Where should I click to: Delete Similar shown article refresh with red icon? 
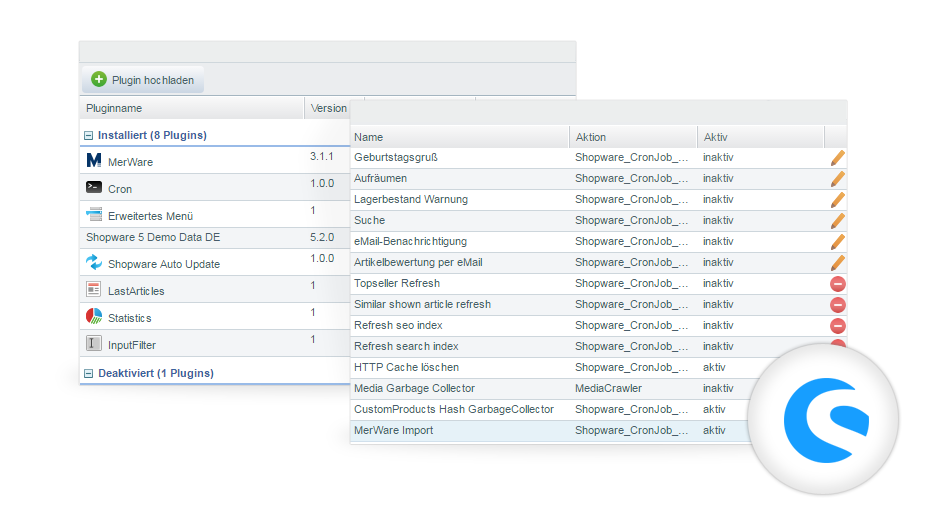(x=837, y=305)
